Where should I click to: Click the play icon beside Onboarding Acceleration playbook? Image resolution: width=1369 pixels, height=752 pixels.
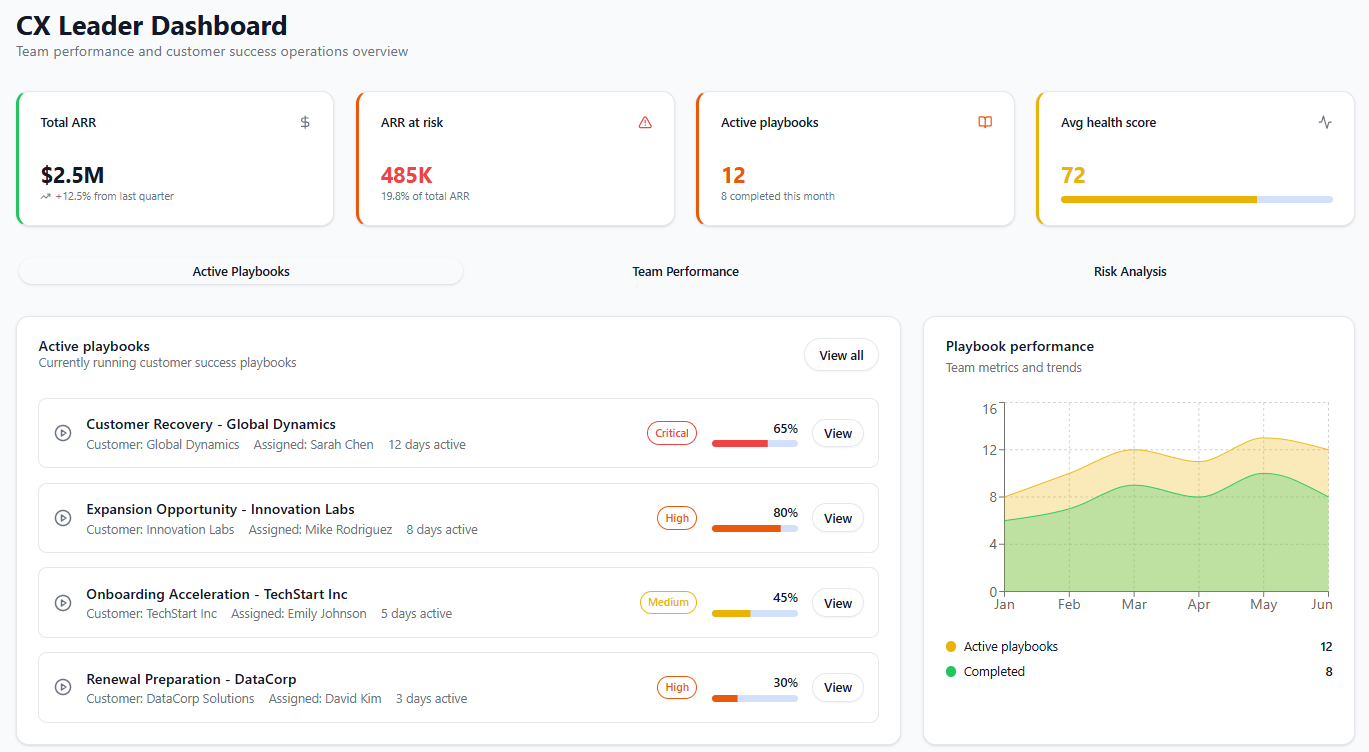(x=62, y=602)
